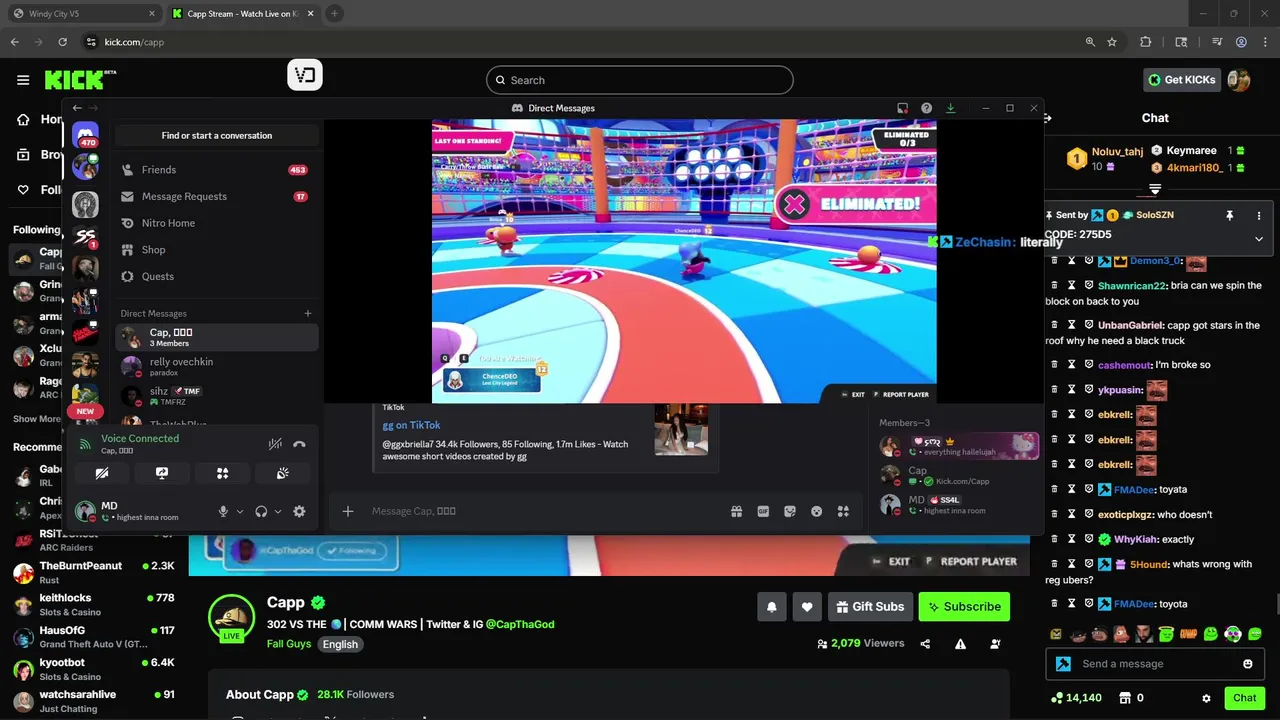
Task: Open Kick chat emote picker
Action: coord(1248,663)
